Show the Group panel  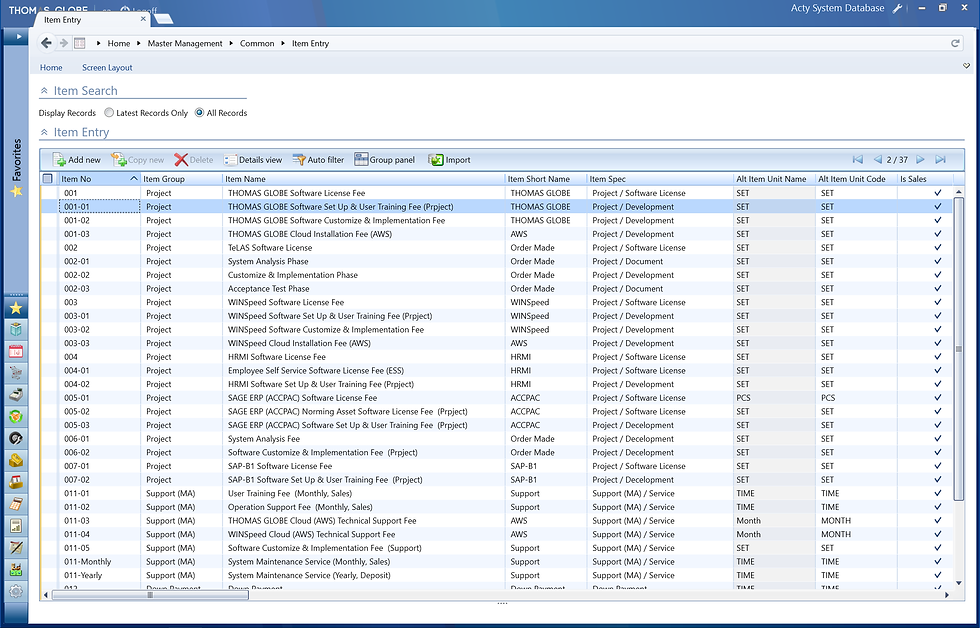tap(361, 160)
